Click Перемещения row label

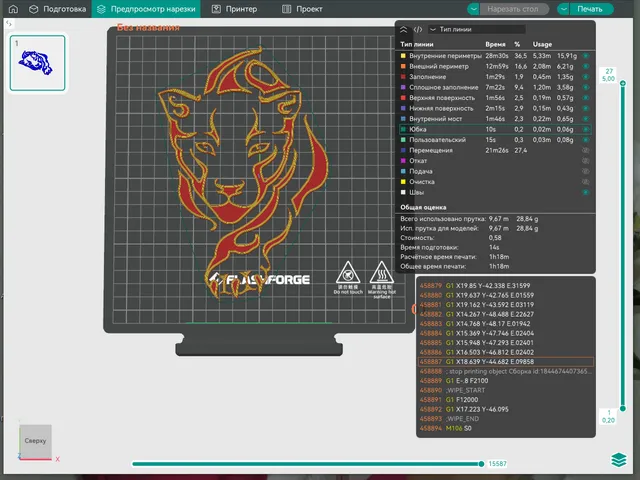[431, 150]
